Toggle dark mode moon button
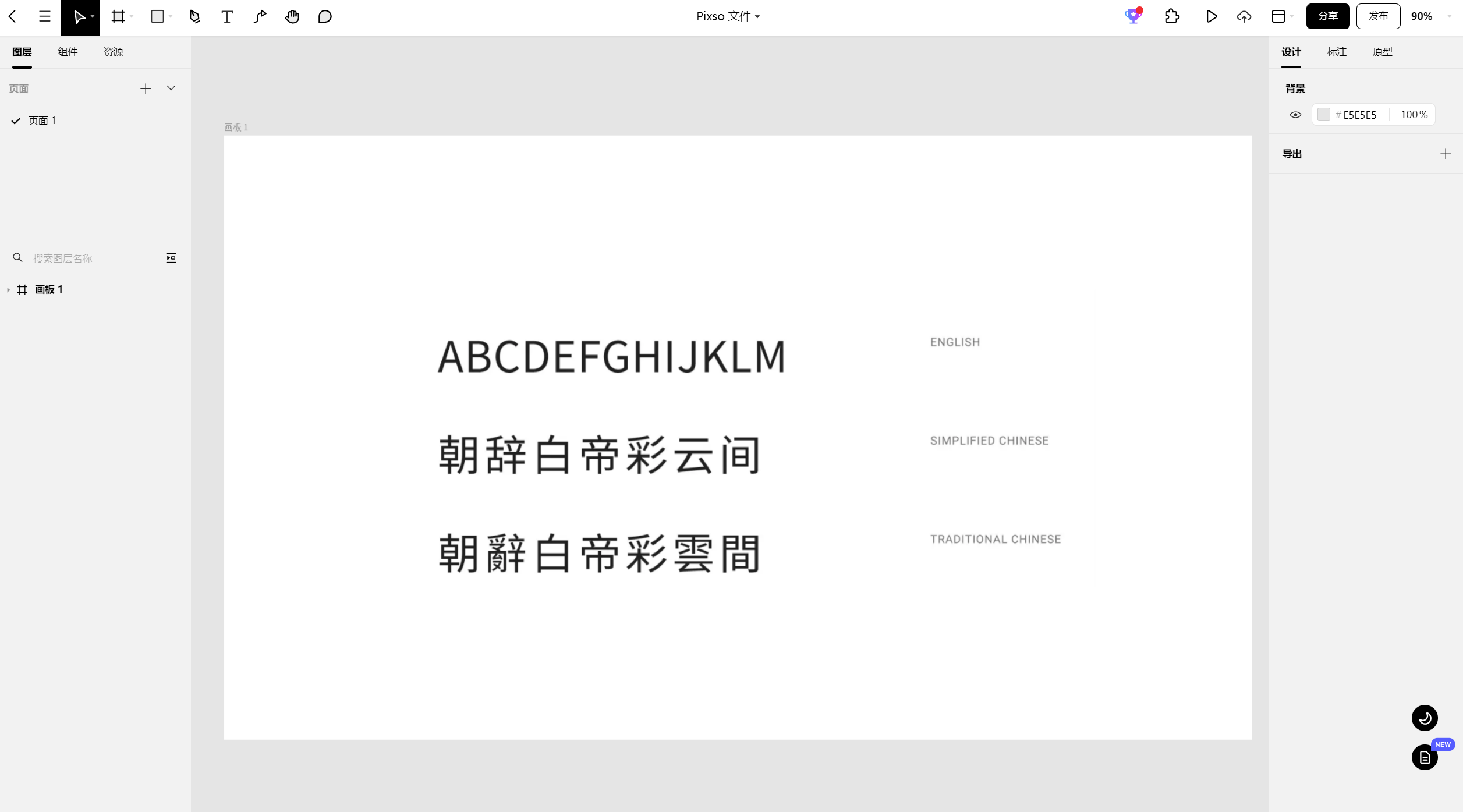1463x812 pixels. tap(1425, 718)
